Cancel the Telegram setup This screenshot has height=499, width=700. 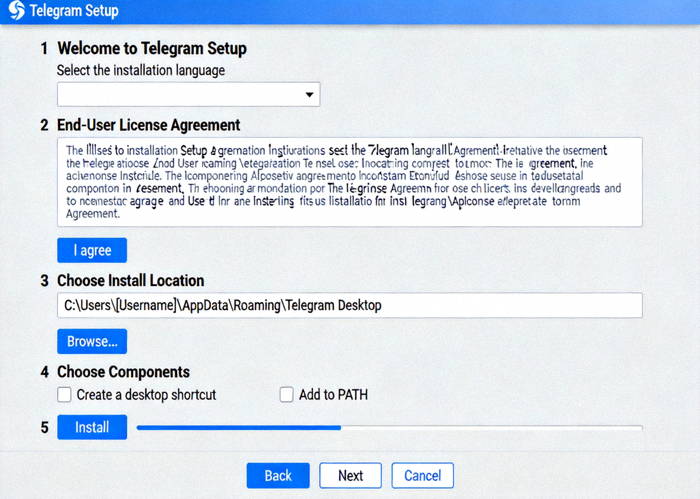coord(423,475)
